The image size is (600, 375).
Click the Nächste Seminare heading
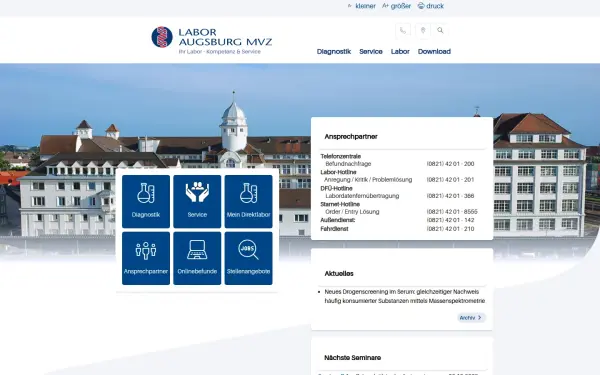click(352, 358)
